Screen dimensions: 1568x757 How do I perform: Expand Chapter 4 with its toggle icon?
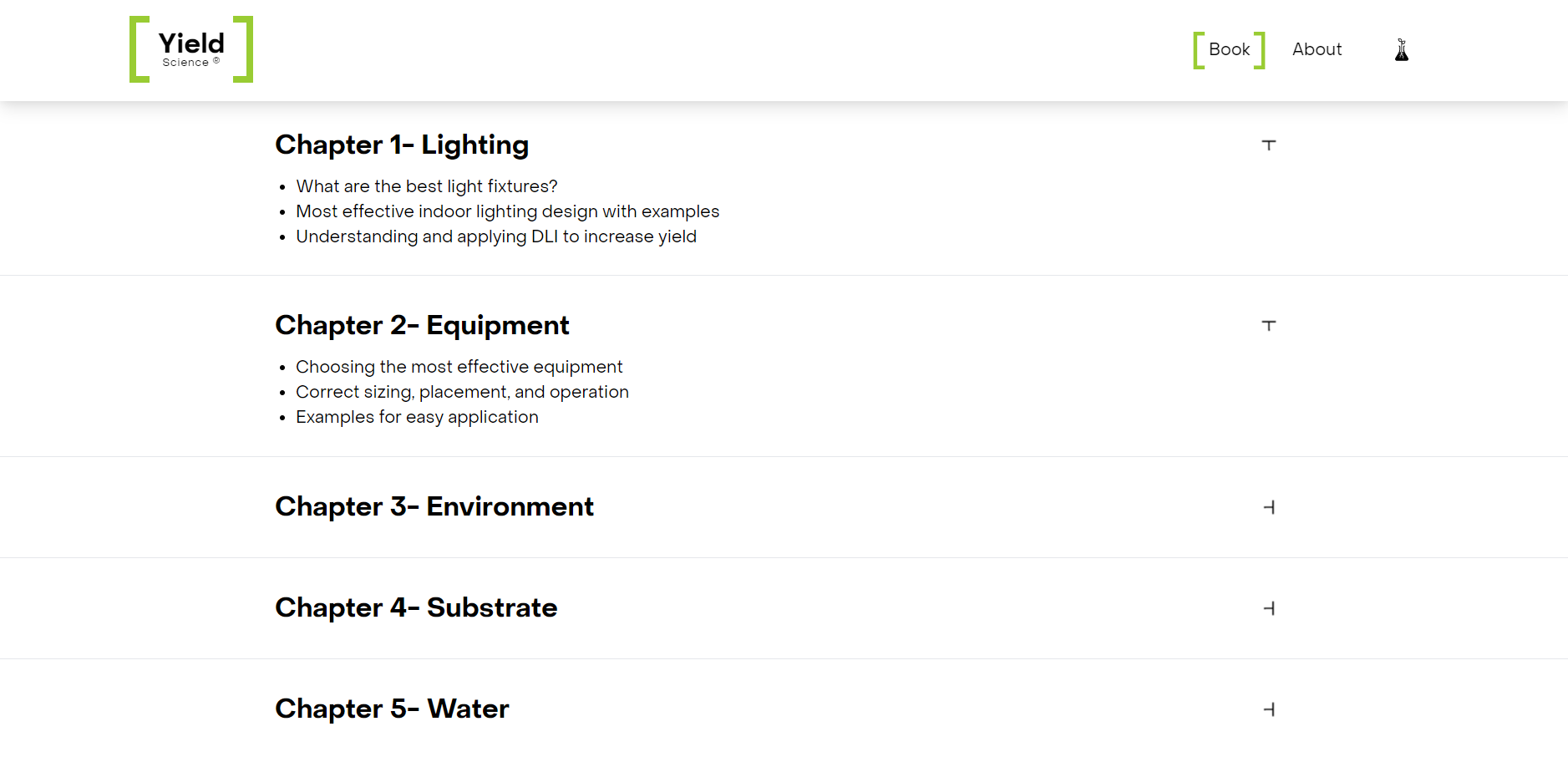coord(1269,608)
